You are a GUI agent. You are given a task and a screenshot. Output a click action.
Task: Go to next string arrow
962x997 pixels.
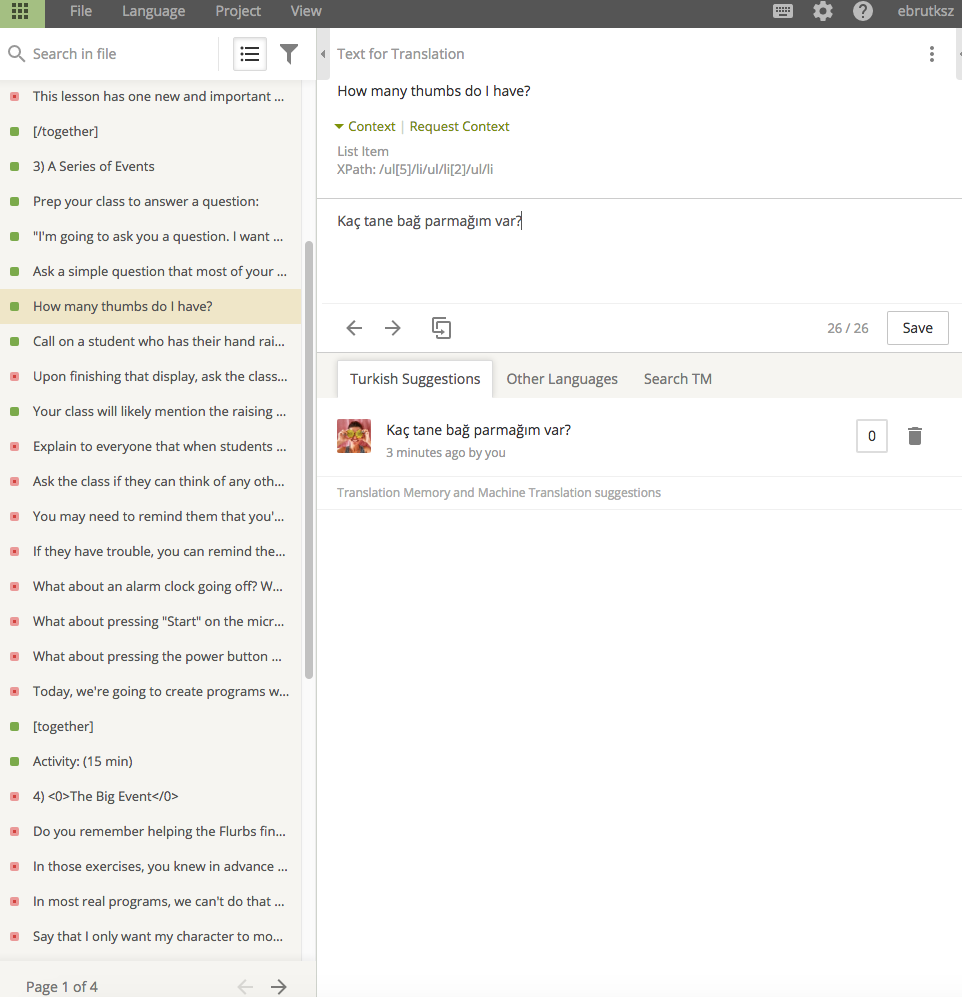point(393,328)
